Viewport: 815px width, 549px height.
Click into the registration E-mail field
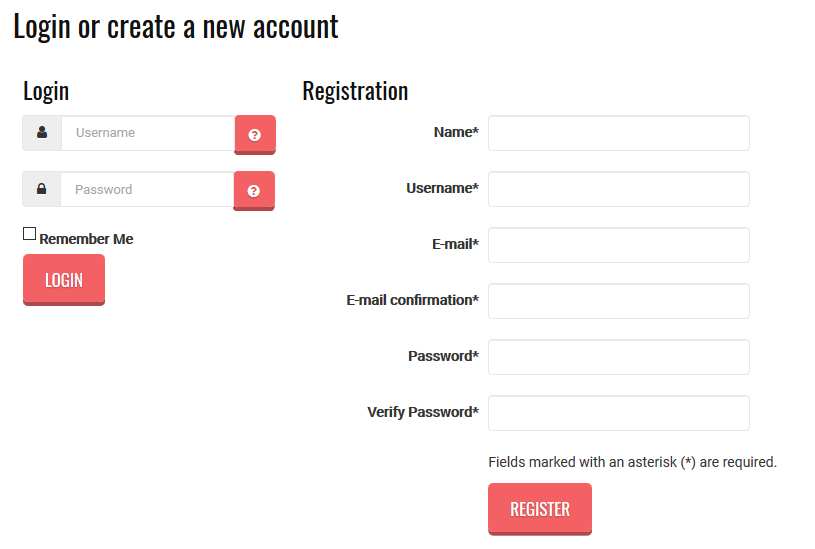coord(618,245)
